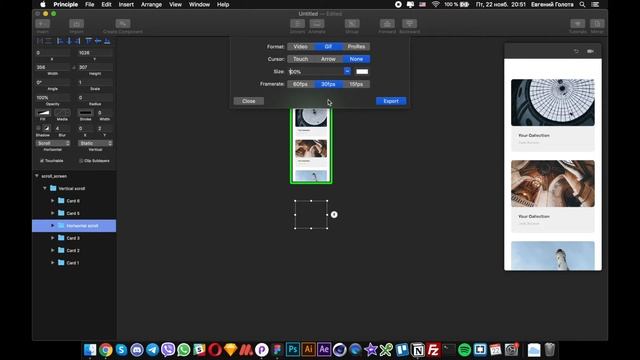Viewport: 640px width, 360px height.
Task: Select Video export format
Action: click(x=300, y=47)
